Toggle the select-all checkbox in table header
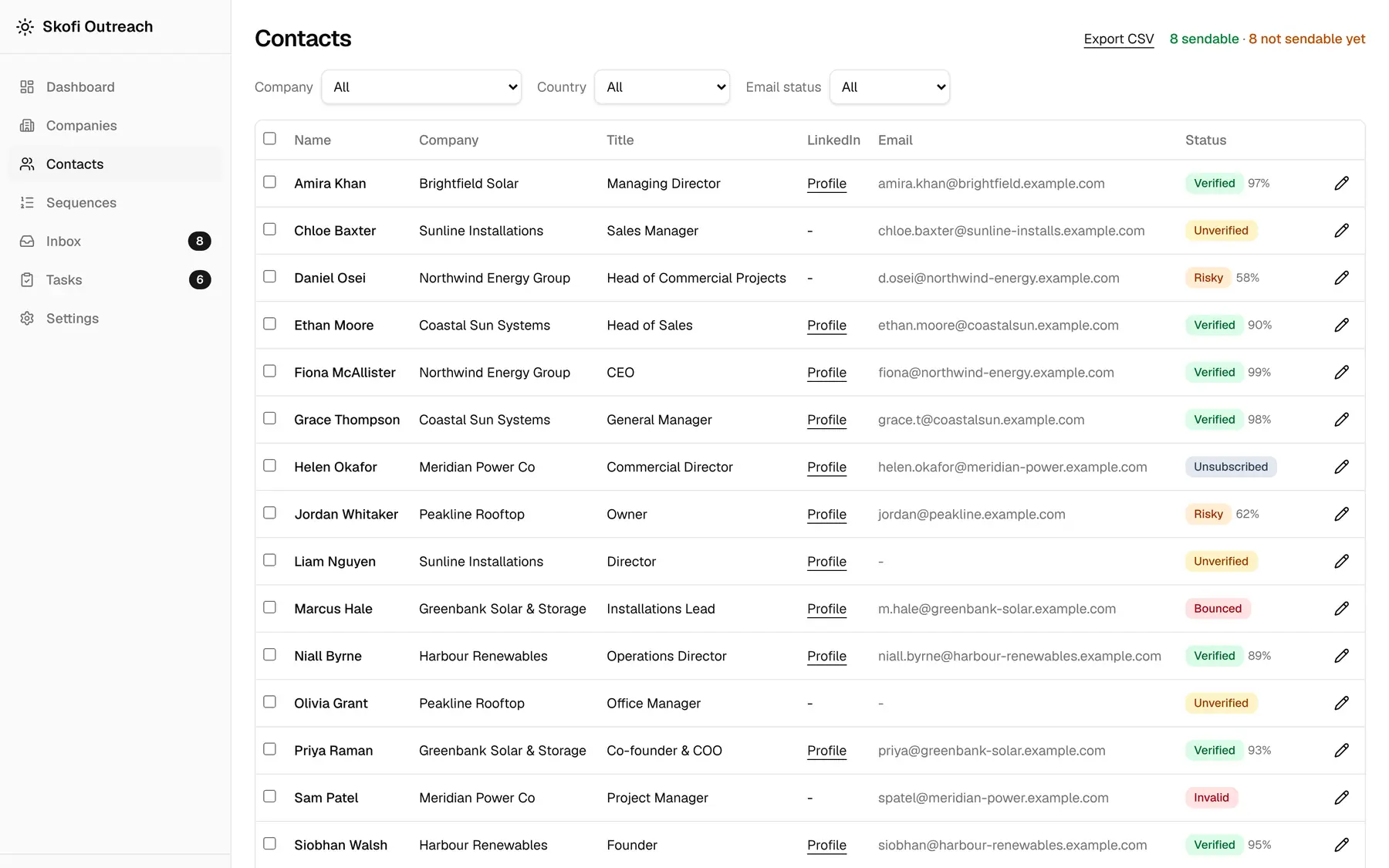The height and width of the screenshot is (868, 1389). tap(269, 139)
